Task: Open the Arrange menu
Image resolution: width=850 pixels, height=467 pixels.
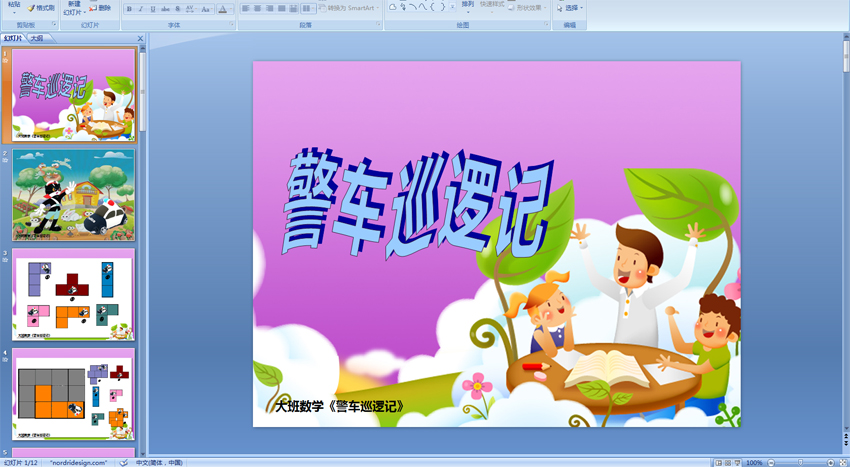Action: click(468, 7)
